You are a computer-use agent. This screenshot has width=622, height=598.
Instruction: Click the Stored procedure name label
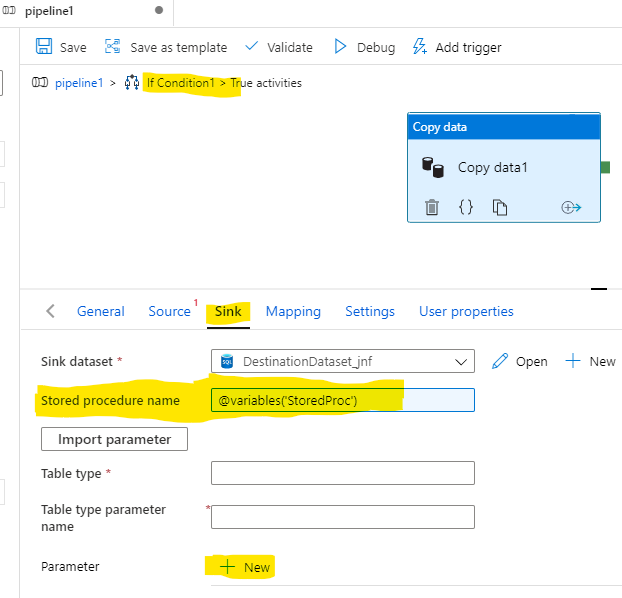click(x=110, y=400)
